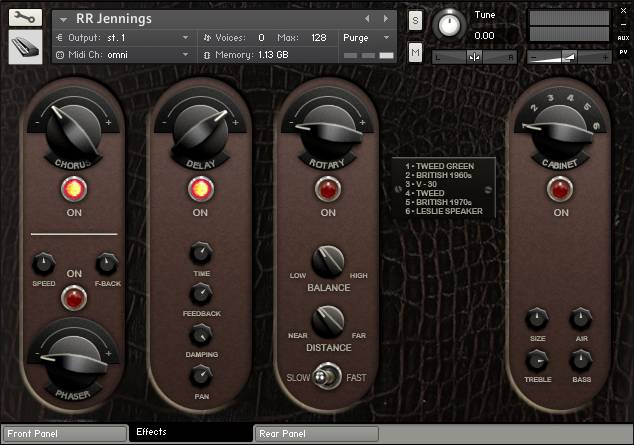This screenshot has width=634, height=445.
Task: Click the pan slider between L and R
Action: (x=474, y=57)
